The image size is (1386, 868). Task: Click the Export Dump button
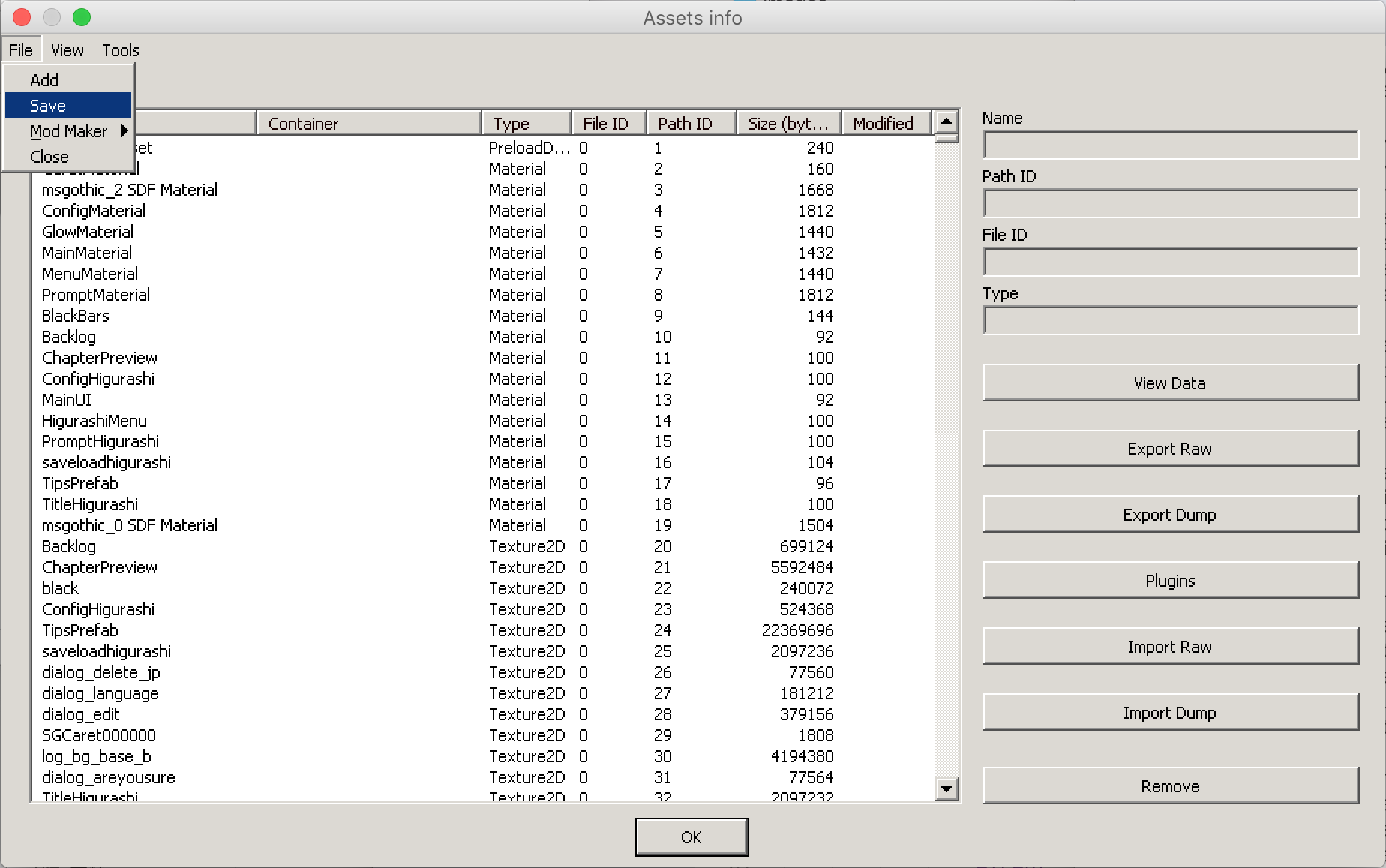[x=1170, y=515]
